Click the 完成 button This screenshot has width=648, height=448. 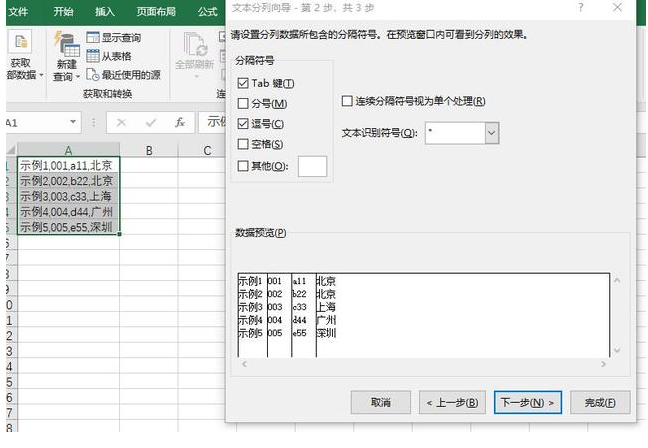(x=600, y=402)
